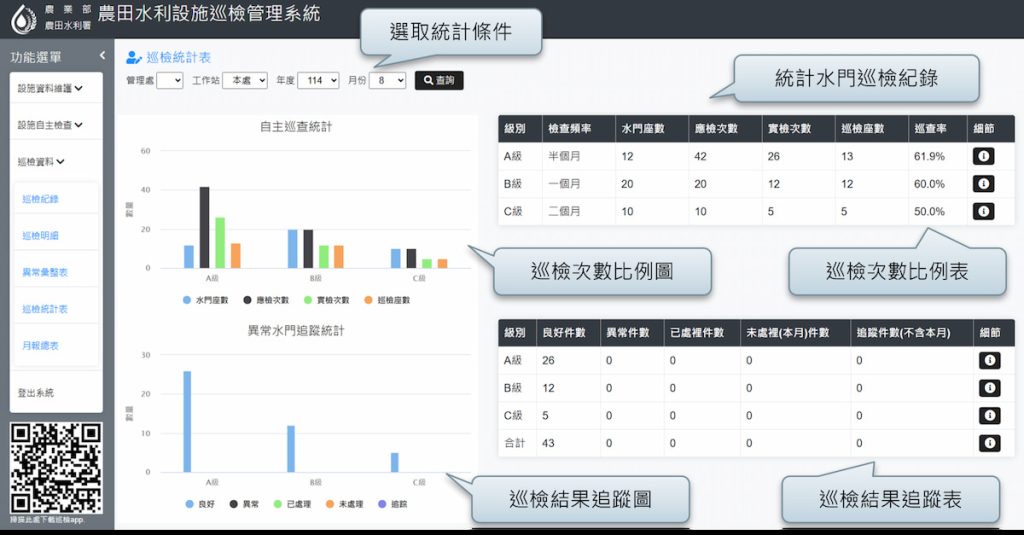1024x535 pixels.
Task: Click info icon for C級 二個月 row
Action: click(x=983, y=211)
